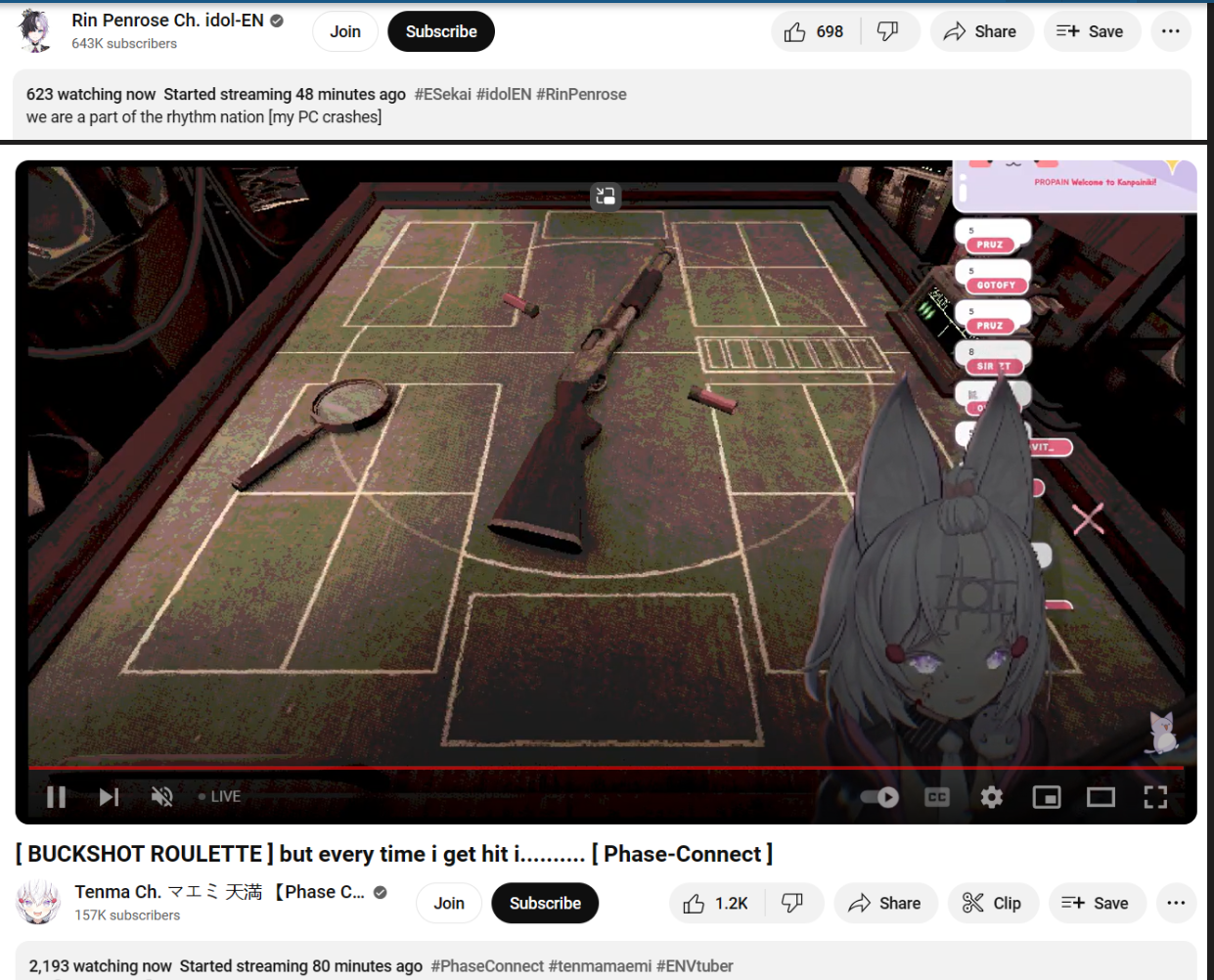Viewport: 1214px width, 980px height.
Task: Open the #ESekai hashtag
Action: [442, 94]
